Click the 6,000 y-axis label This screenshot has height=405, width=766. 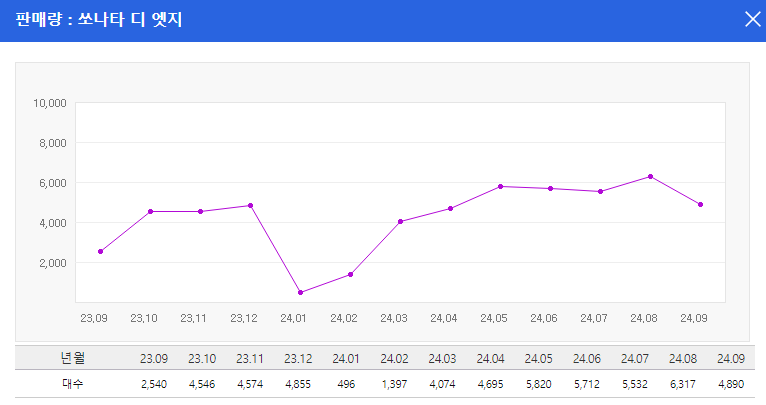click(53, 183)
